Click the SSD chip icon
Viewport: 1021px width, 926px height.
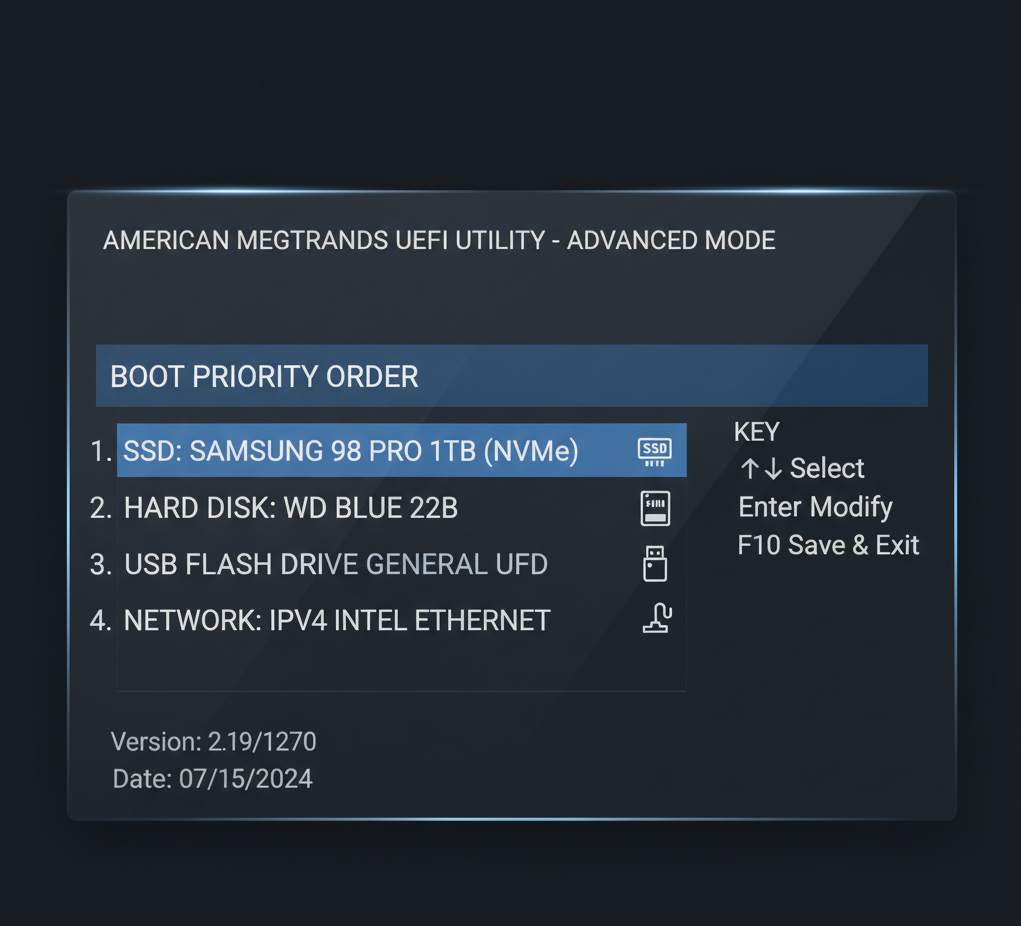[x=654, y=451]
